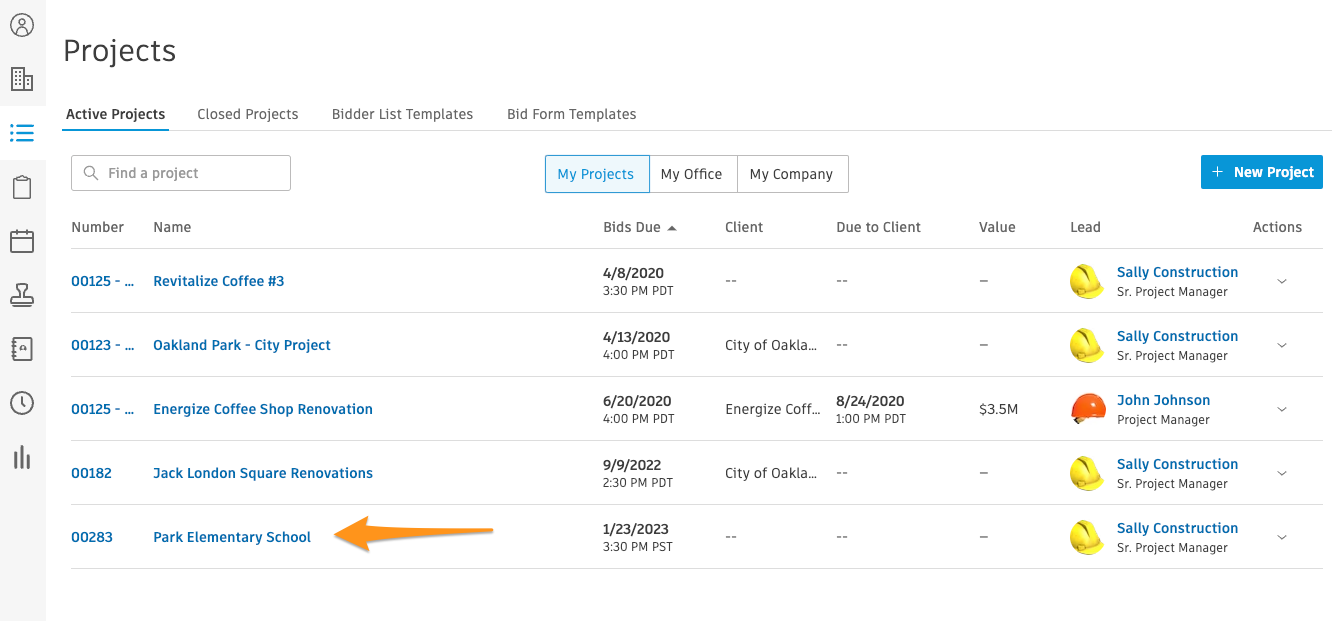
Task: Click the 8/24/2020 due to client date
Action: [x=870, y=400]
